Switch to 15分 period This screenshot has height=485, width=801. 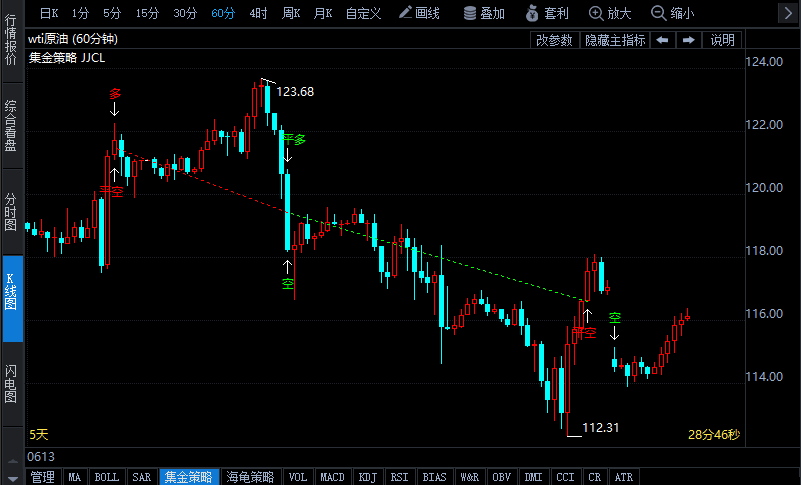pos(147,13)
